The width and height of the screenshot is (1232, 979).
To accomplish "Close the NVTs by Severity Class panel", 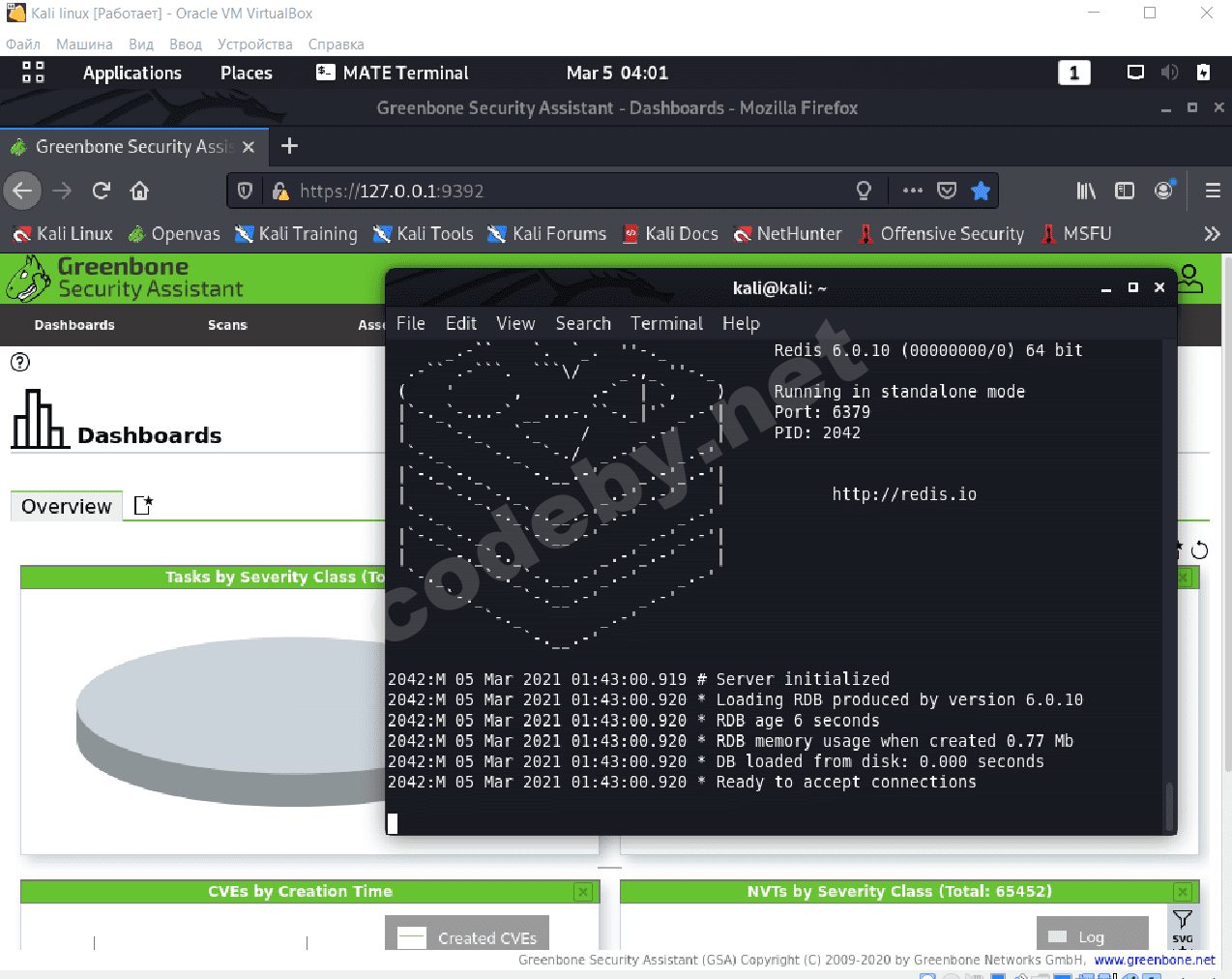I will (x=1183, y=892).
